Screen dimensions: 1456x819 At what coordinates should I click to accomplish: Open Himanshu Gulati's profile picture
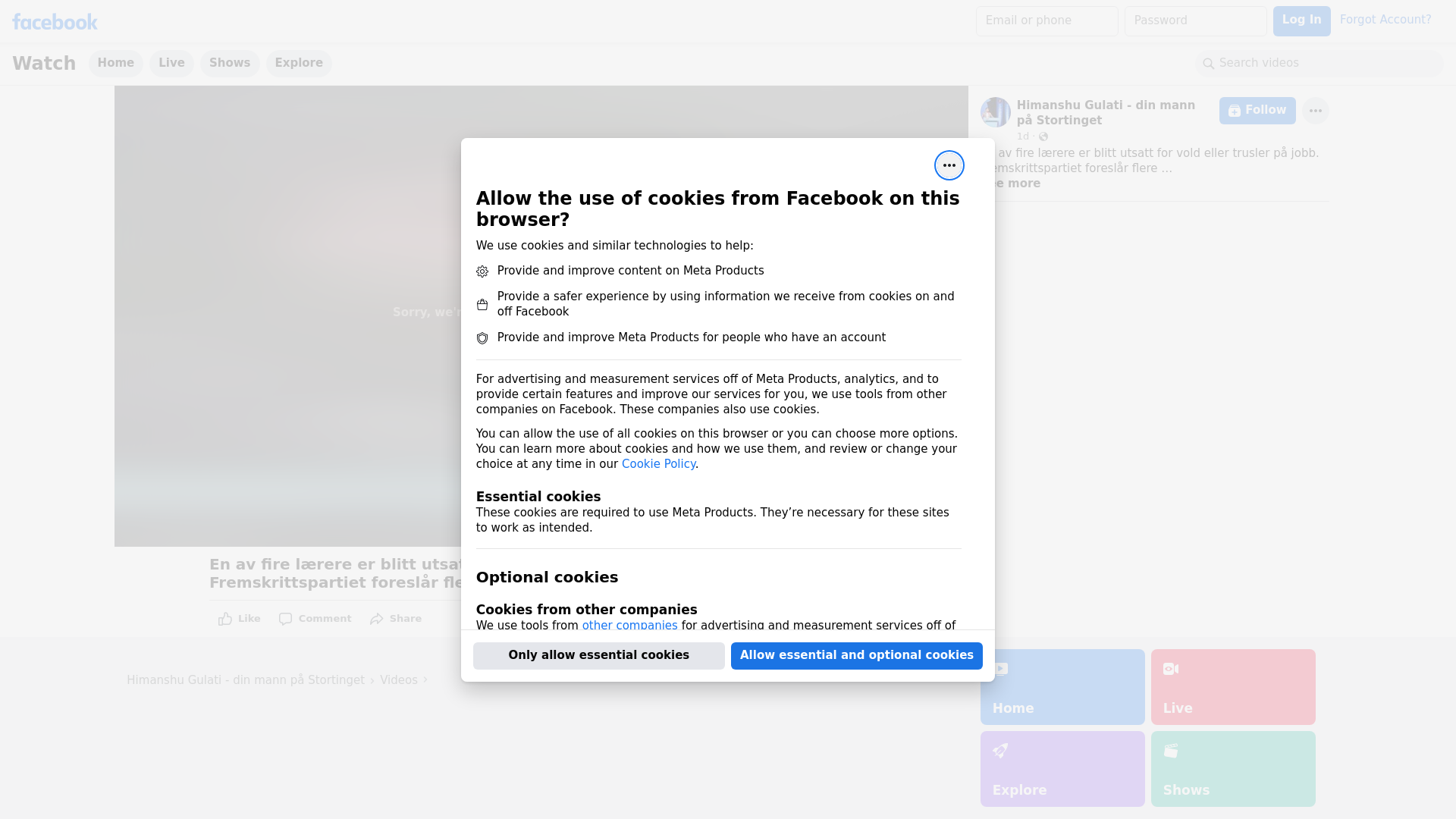tap(995, 112)
